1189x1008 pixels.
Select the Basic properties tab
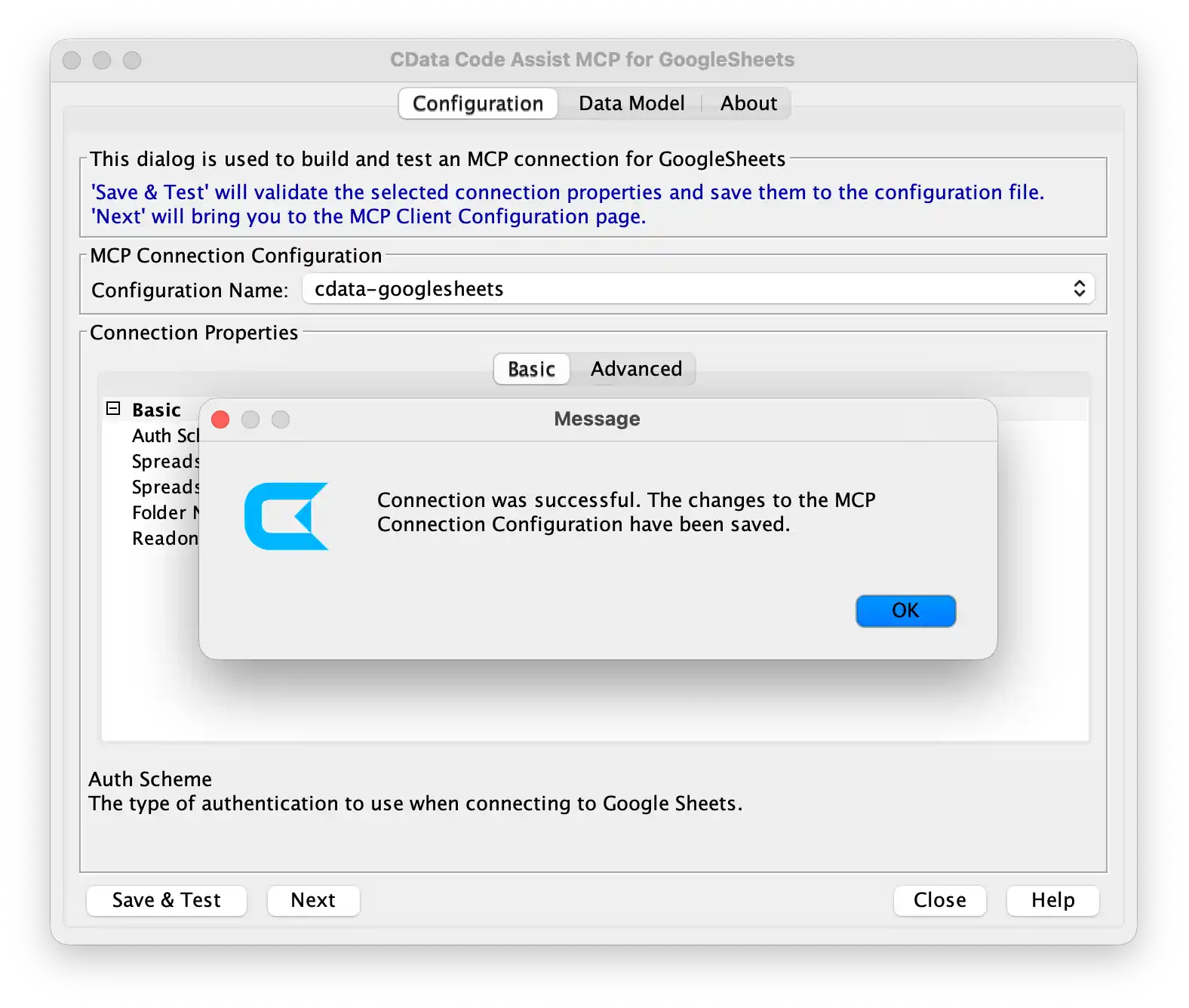(531, 369)
